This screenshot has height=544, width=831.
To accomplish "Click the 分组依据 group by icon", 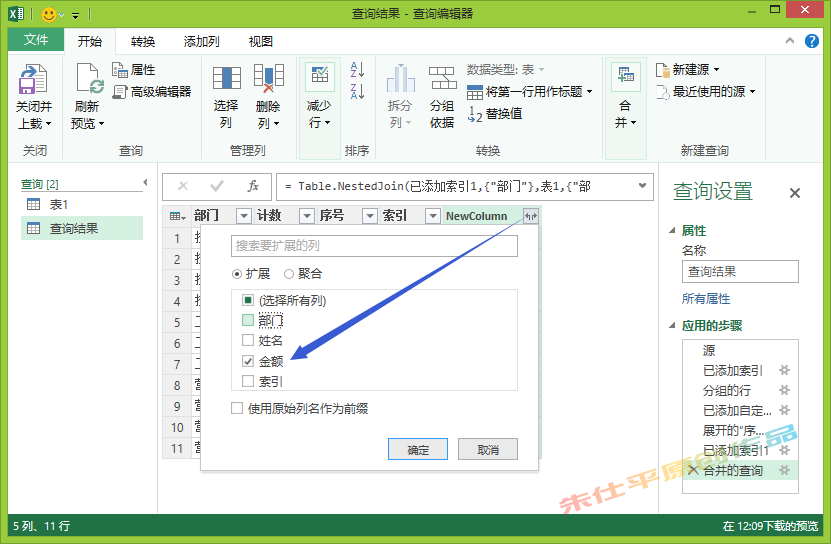I will [443, 78].
